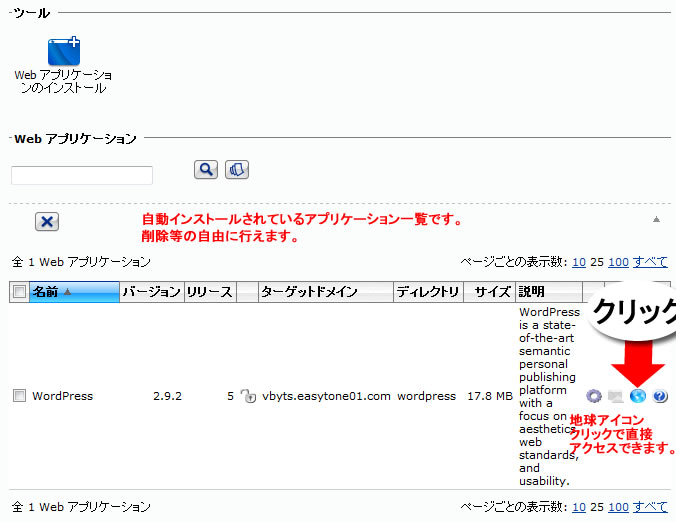
Task: Sort by the バージョン column header
Action: coord(151,292)
